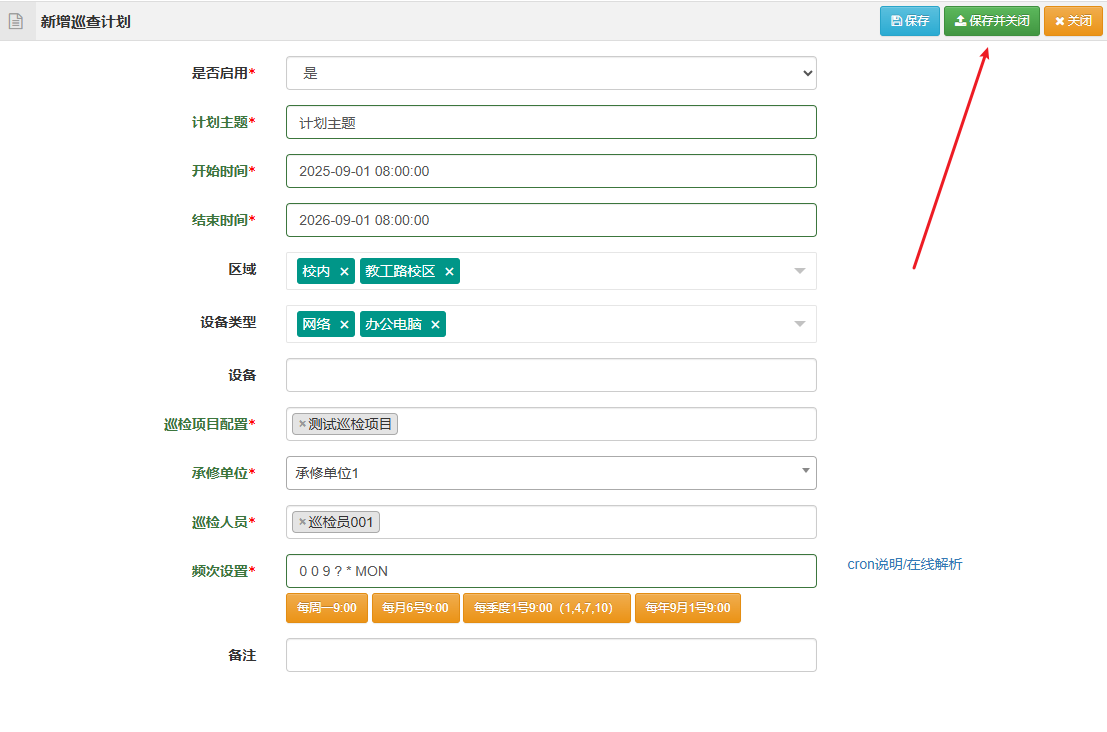
Task: Click the 办公电脑 tag label
Action: point(393,324)
